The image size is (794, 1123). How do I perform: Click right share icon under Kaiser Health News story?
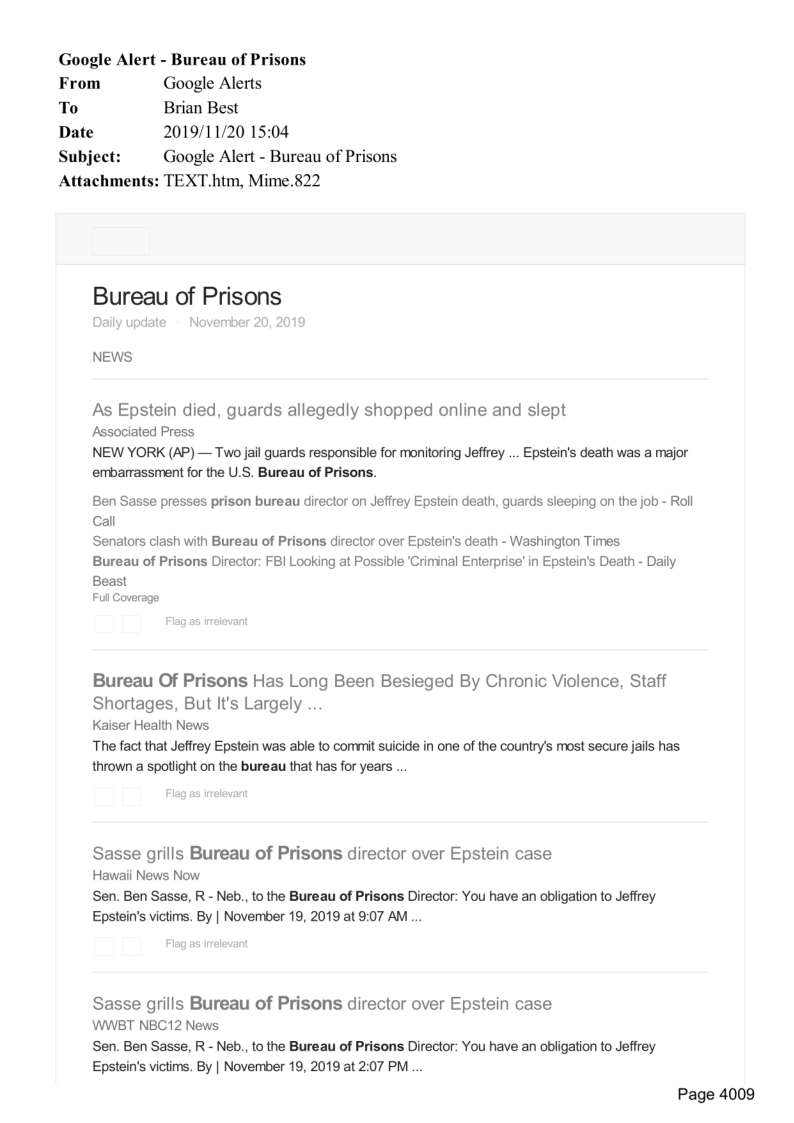coord(131,796)
